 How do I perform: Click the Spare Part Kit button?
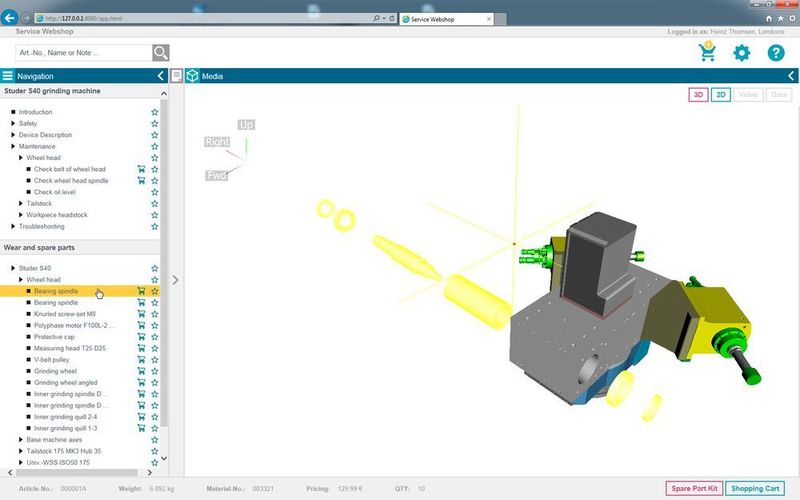(694, 488)
